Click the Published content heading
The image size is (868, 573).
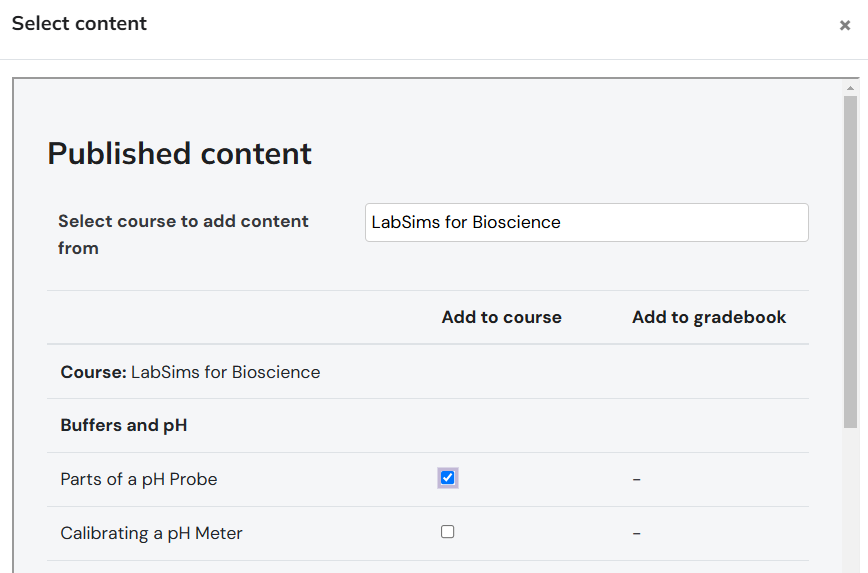coord(180,153)
